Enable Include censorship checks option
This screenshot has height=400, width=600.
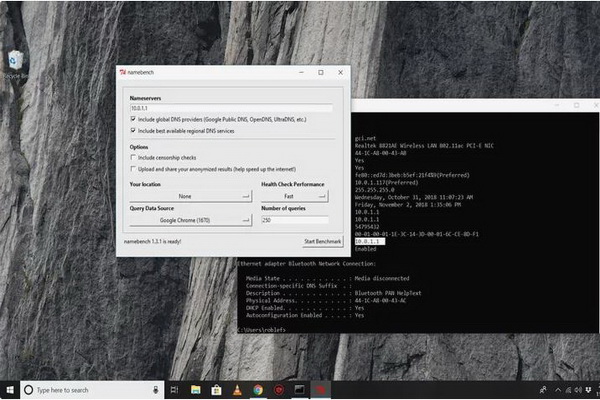pyautogui.click(x=133, y=157)
